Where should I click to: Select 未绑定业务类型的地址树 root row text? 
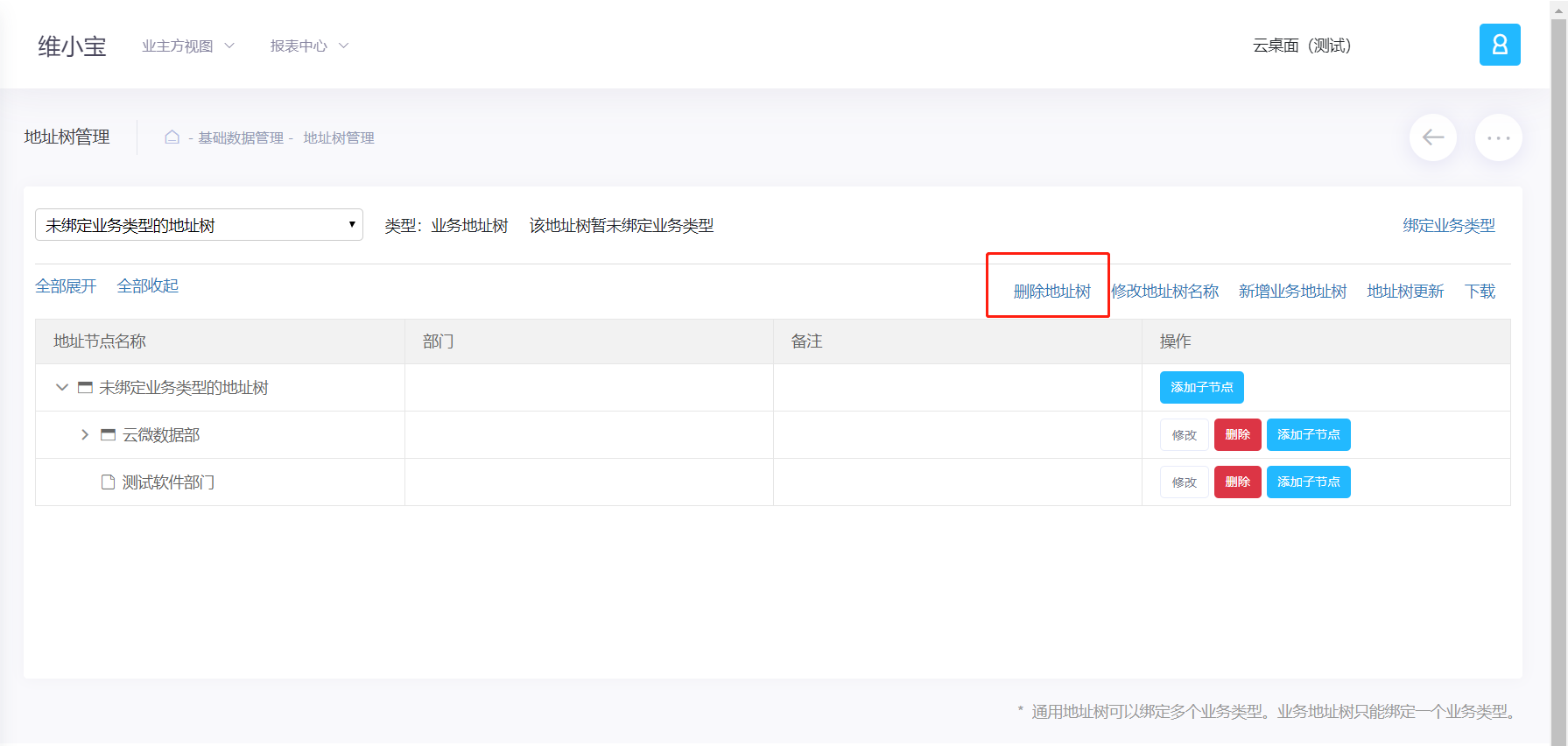tap(184, 387)
